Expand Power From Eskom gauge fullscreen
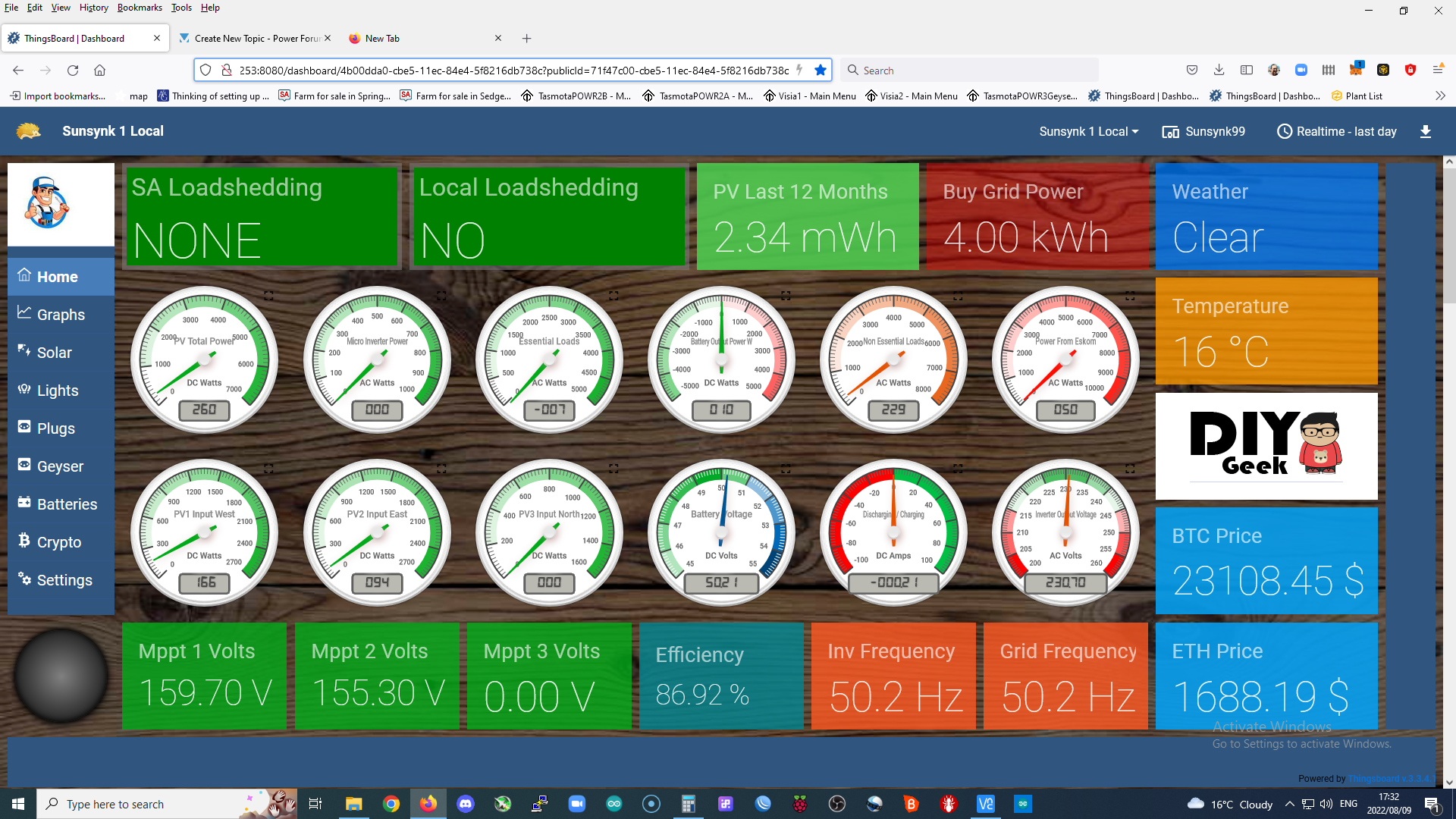 point(1130,296)
